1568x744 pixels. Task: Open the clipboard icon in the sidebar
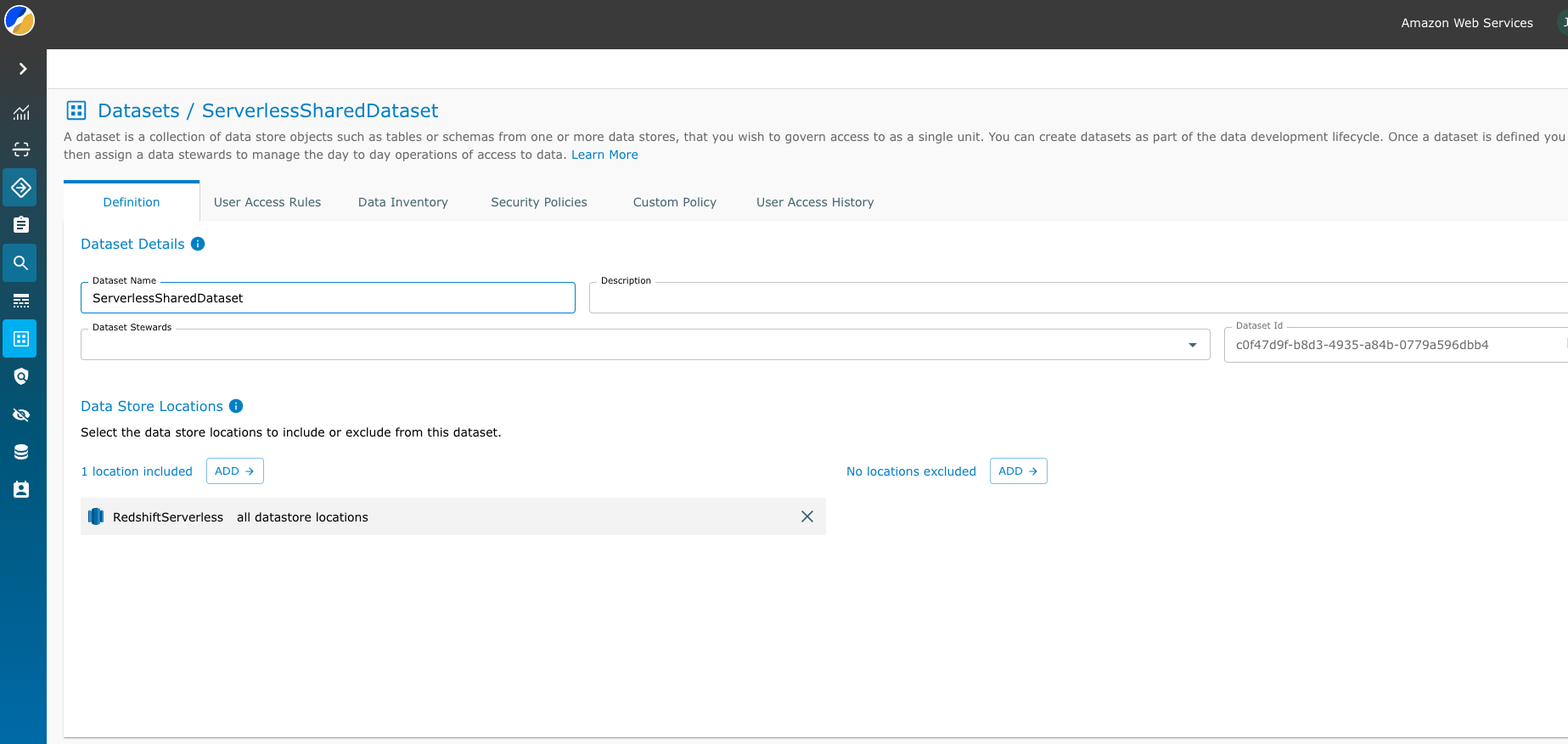pos(21,224)
